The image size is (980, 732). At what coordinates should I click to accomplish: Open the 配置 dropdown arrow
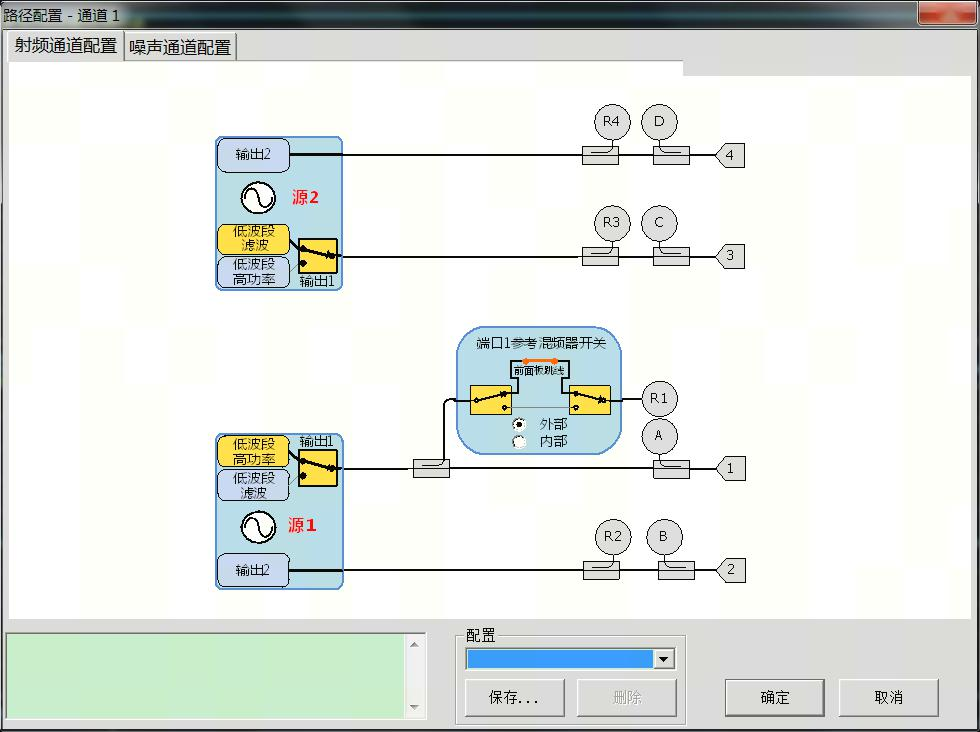click(663, 659)
